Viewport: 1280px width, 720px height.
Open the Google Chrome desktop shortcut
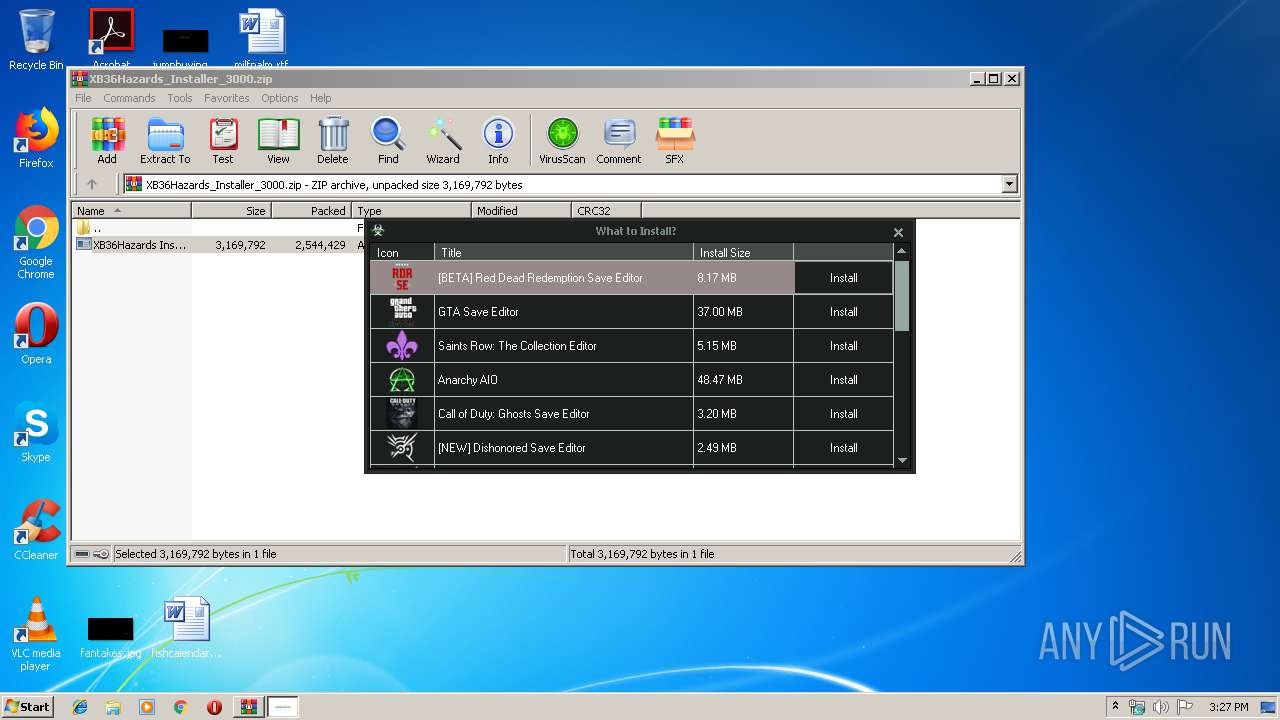pyautogui.click(x=36, y=242)
